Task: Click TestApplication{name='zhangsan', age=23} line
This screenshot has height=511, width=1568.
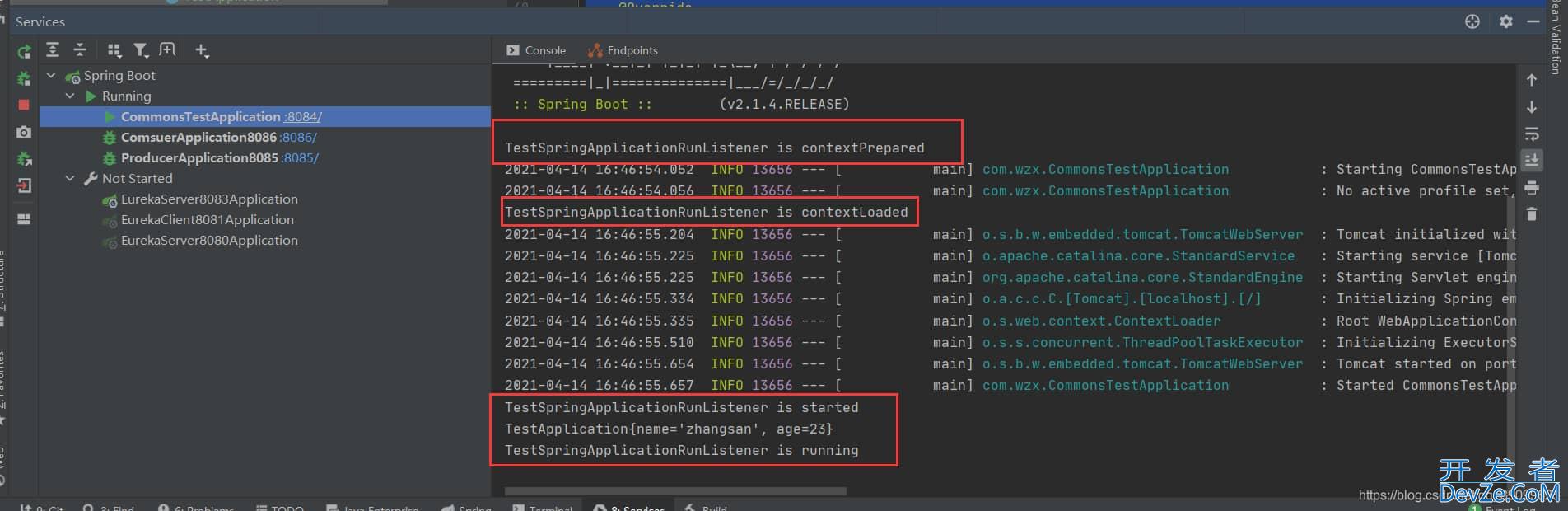Action: coord(669,429)
